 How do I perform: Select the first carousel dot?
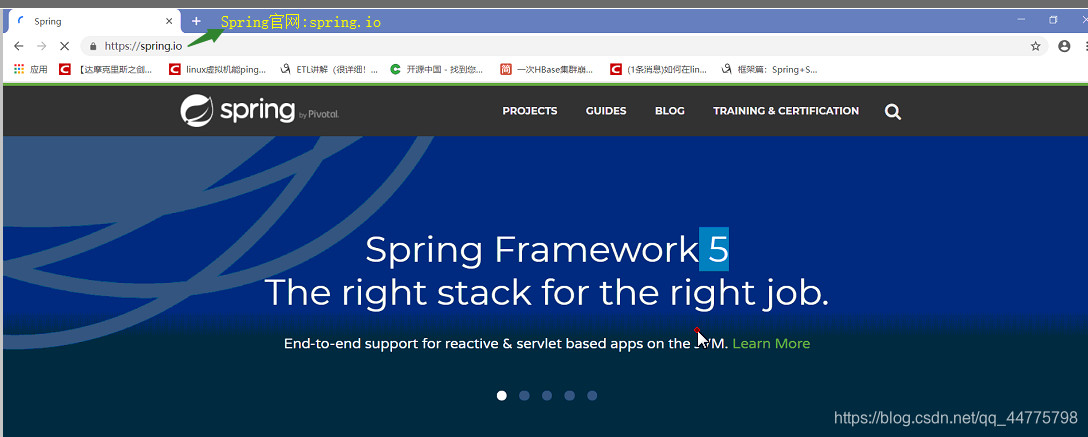[502, 395]
